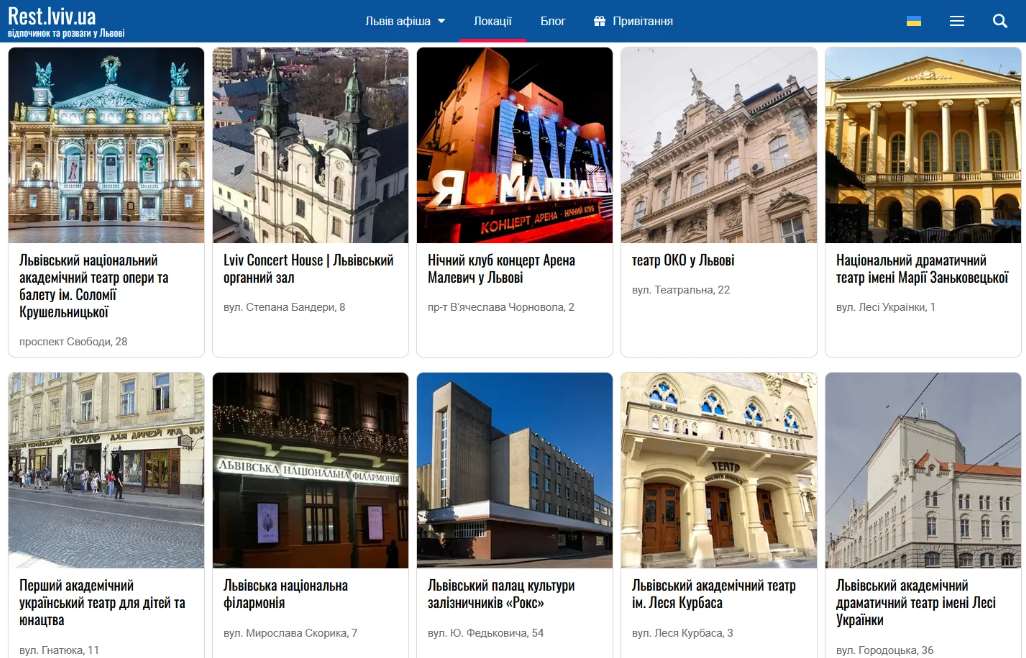Open the hamburger menu icon
The width and height of the screenshot is (1026, 658).
(957, 21)
